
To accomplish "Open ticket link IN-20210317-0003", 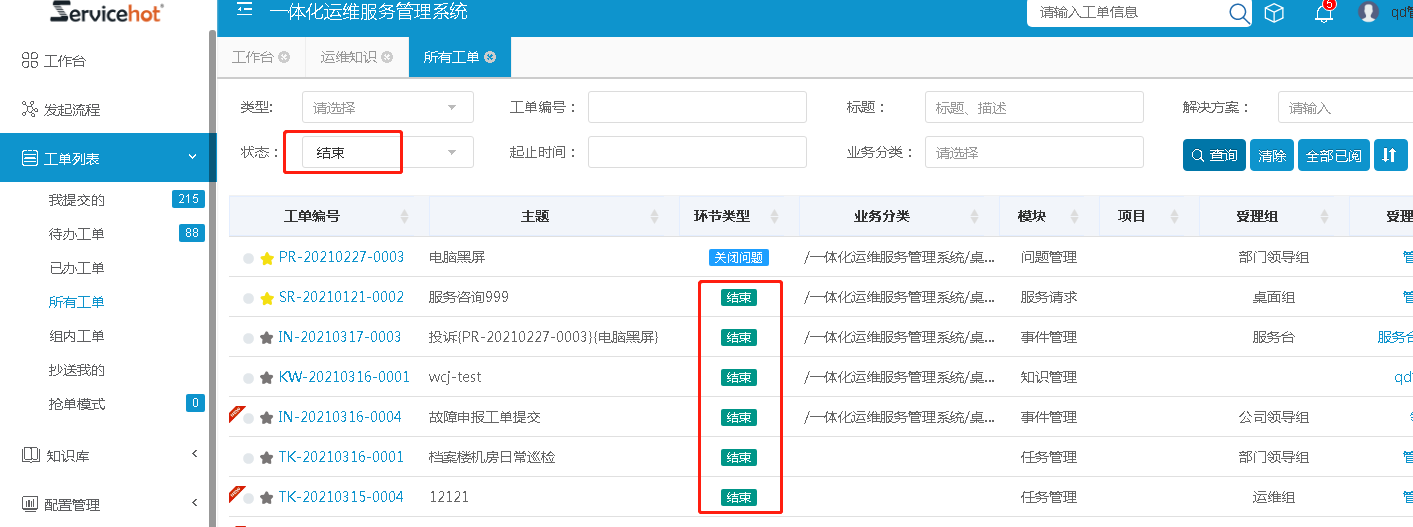I will pyautogui.click(x=340, y=337).
